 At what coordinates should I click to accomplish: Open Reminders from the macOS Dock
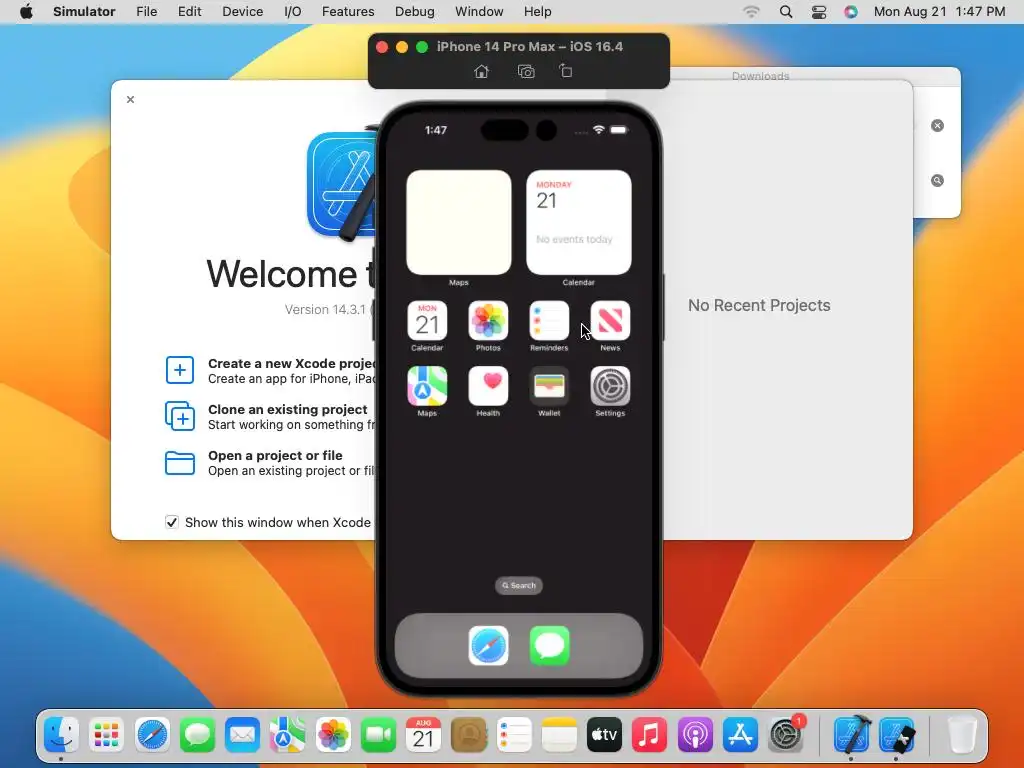click(x=514, y=735)
